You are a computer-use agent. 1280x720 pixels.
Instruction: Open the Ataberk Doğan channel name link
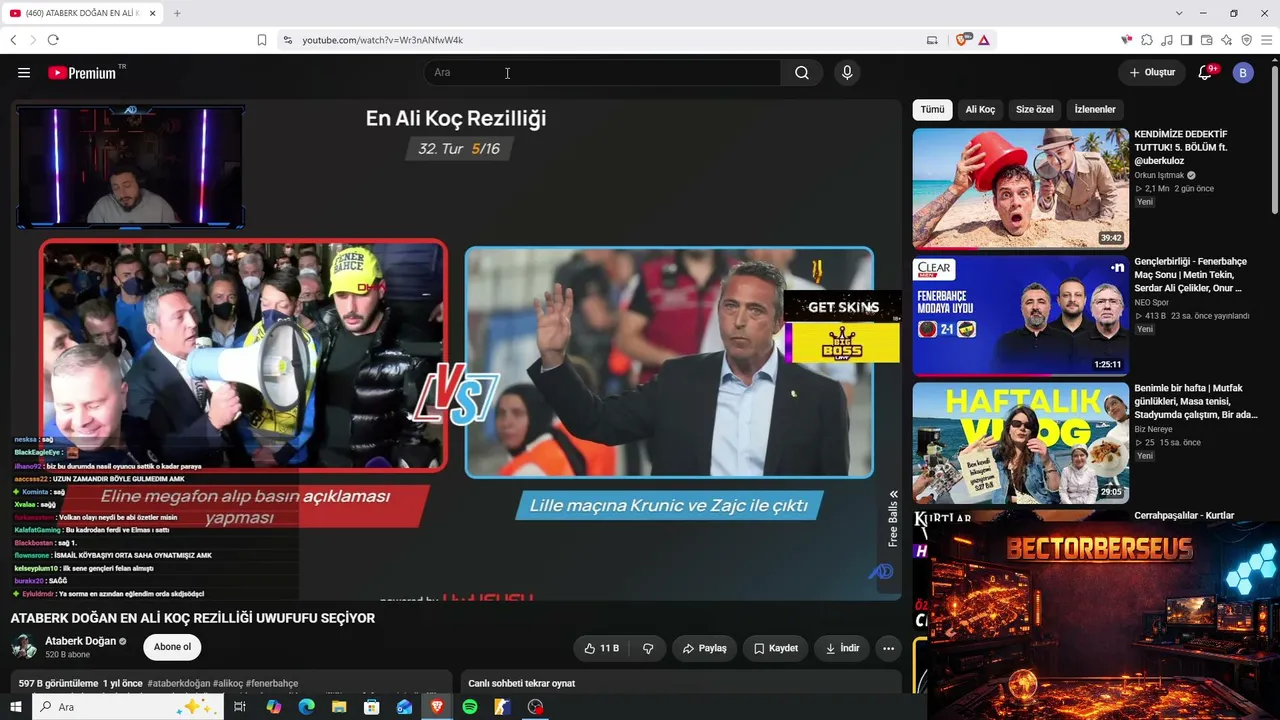[x=80, y=640]
